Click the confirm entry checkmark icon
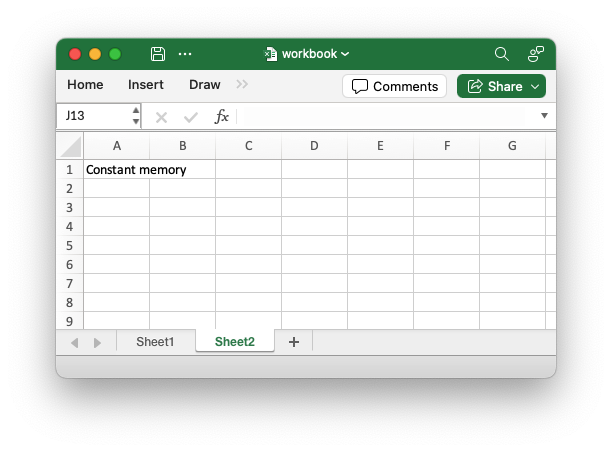 [191, 117]
